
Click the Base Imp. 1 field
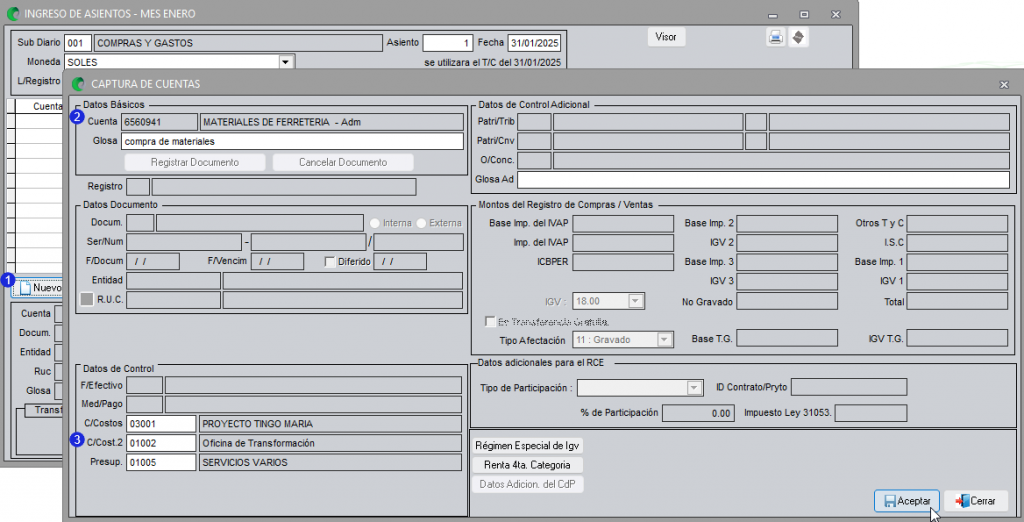pos(957,262)
